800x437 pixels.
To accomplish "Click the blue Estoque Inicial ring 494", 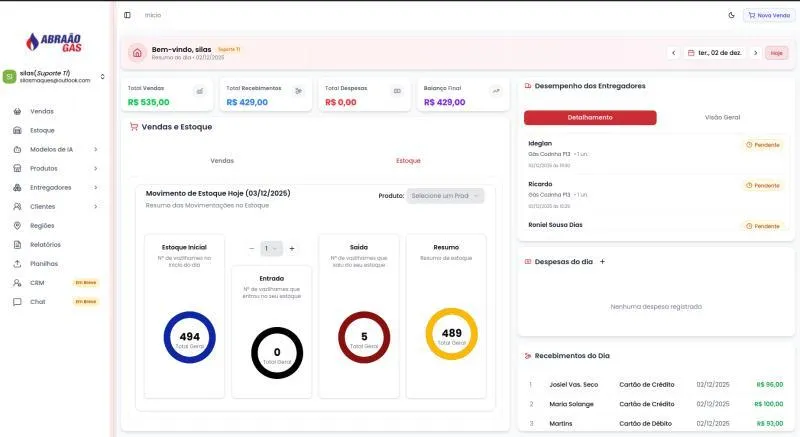I will (x=189, y=337).
